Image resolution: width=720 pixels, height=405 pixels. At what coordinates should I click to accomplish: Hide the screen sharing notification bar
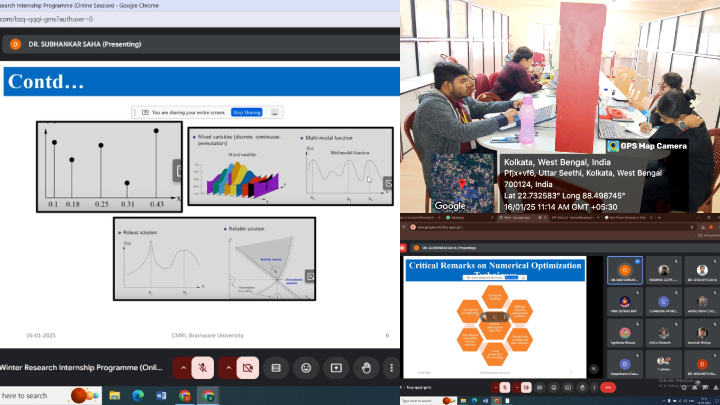pos(274,113)
